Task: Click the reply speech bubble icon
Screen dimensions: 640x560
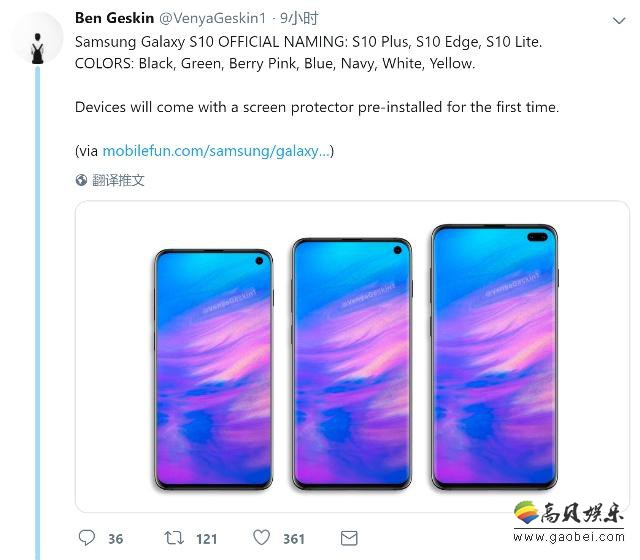Action: [x=87, y=538]
